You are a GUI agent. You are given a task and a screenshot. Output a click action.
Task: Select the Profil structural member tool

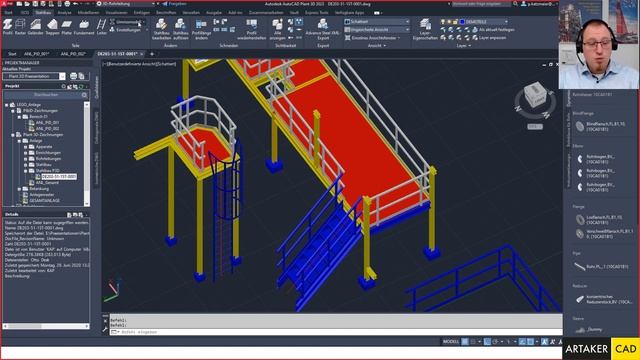[8, 27]
